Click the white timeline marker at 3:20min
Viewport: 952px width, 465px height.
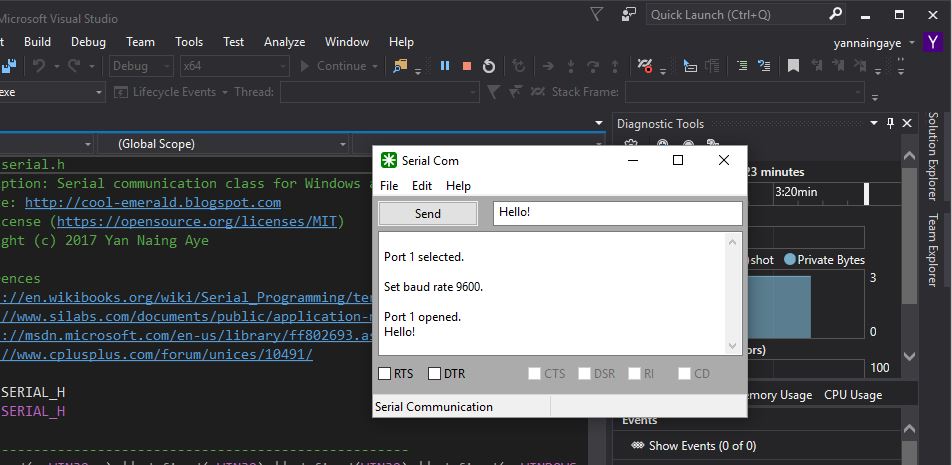click(x=867, y=194)
